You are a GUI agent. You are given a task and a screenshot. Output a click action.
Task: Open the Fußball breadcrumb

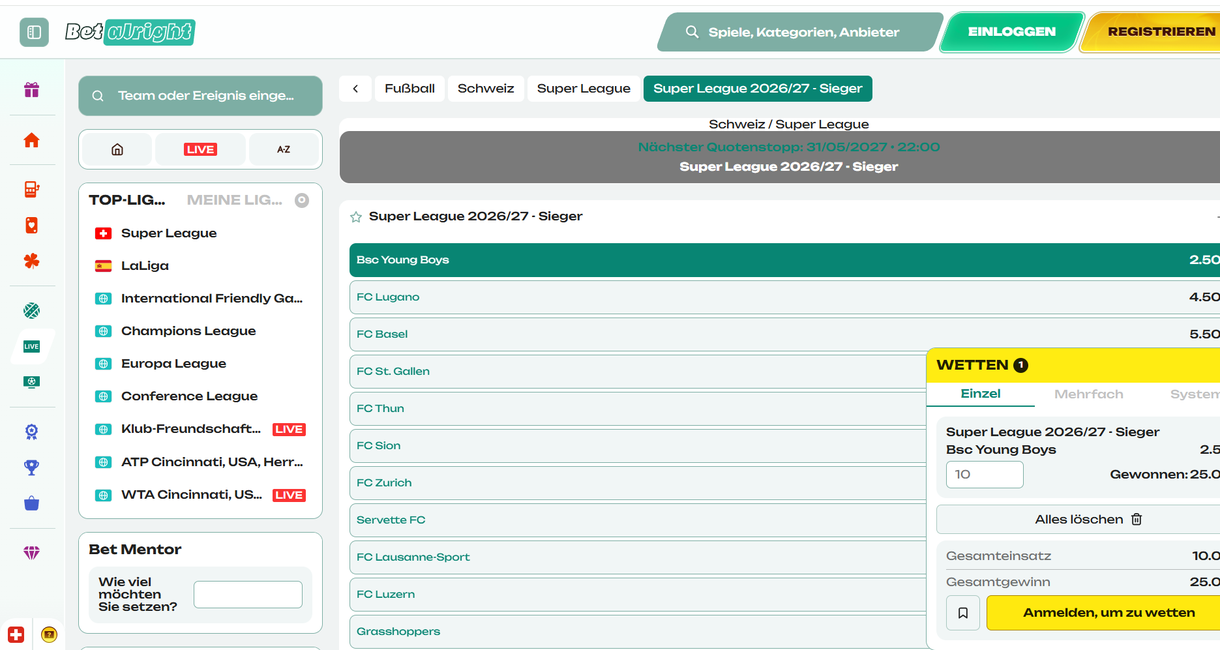pos(410,88)
